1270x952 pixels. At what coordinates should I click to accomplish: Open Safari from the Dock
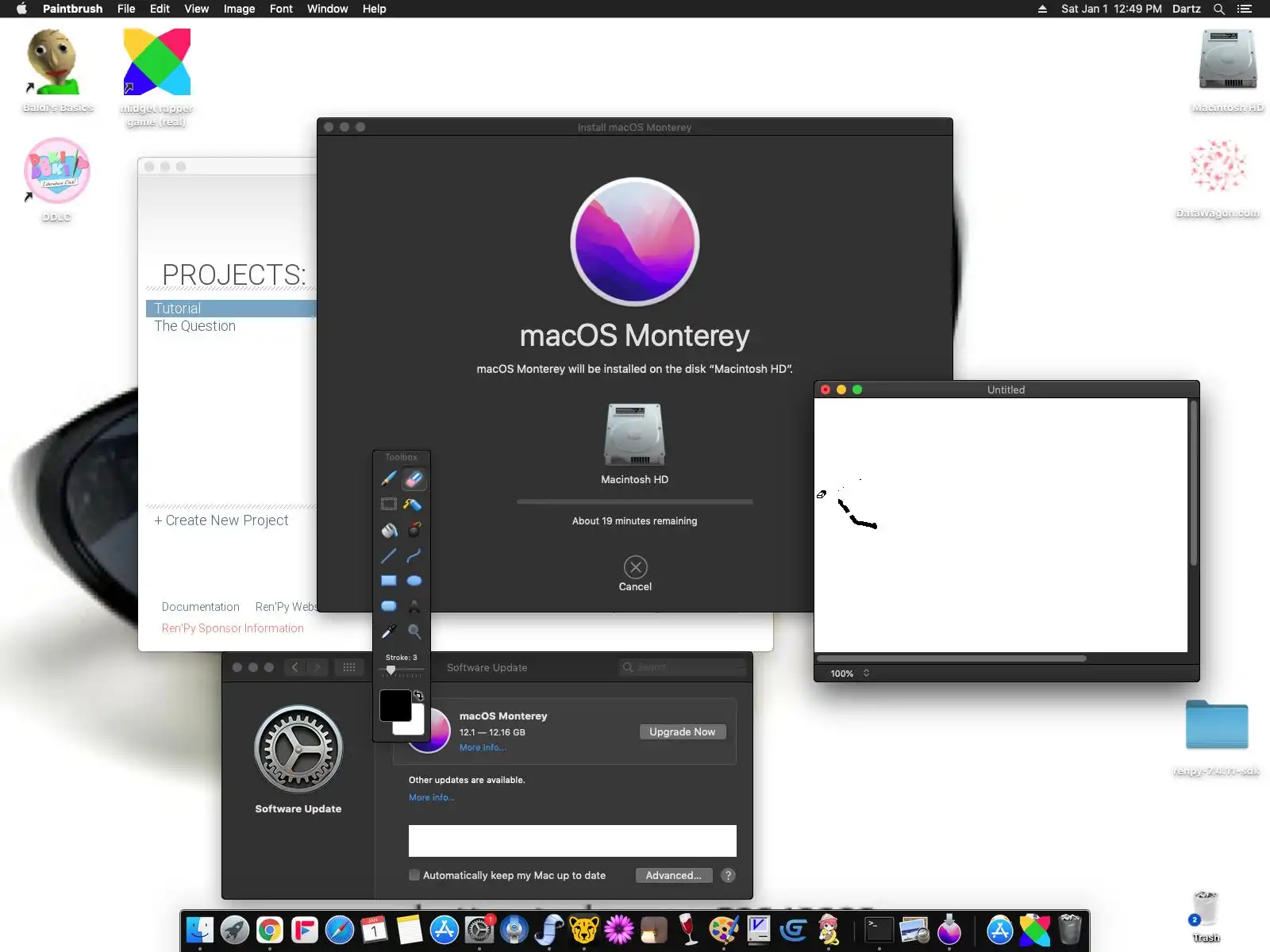point(340,930)
